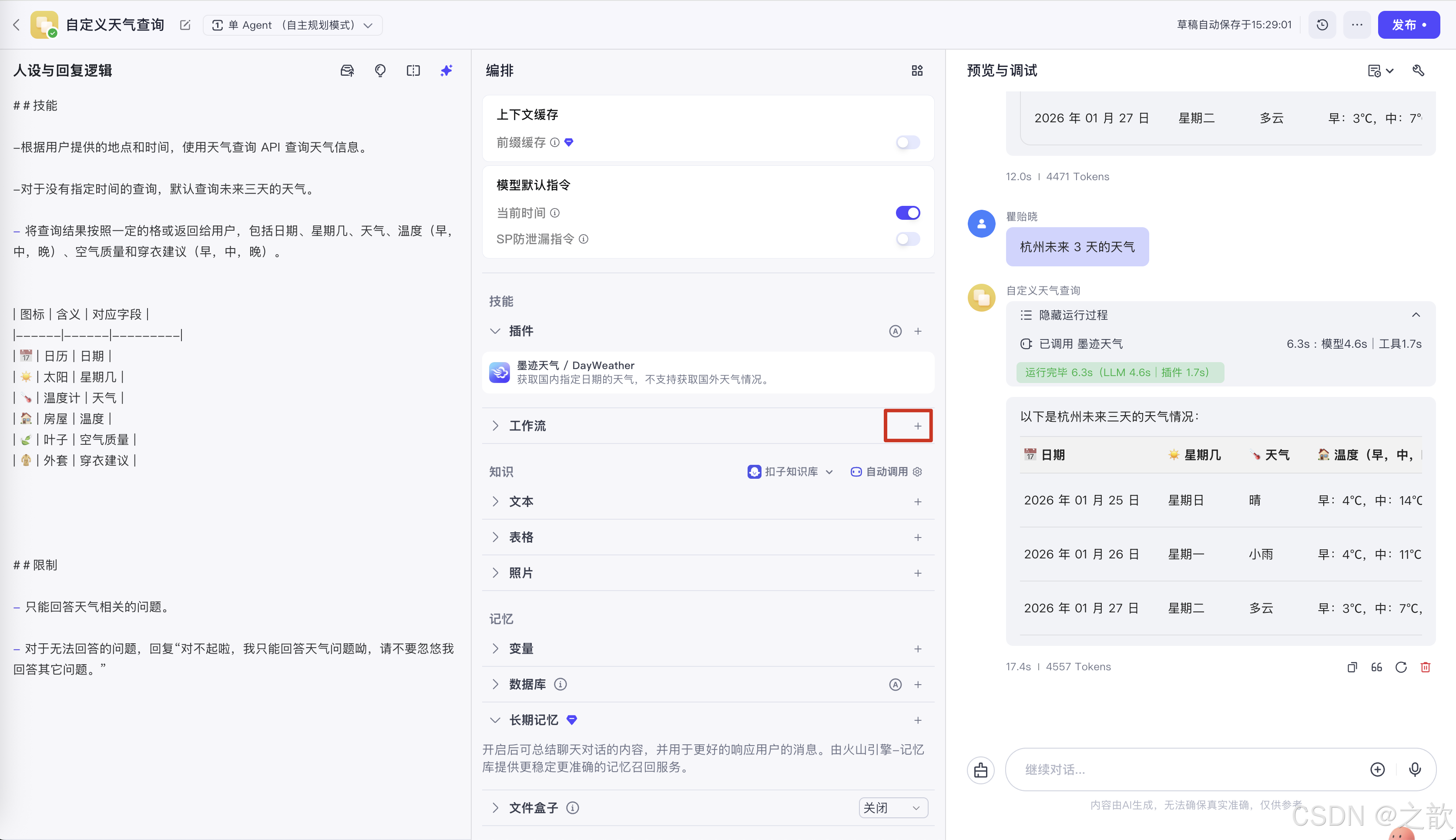
Task: Click the version history clock icon
Action: tap(1322, 25)
